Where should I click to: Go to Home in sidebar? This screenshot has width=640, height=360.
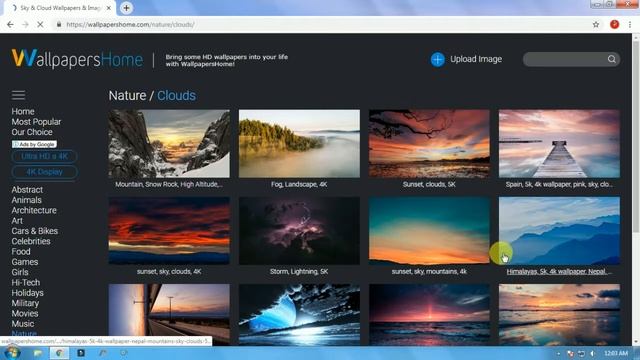[23, 111]
